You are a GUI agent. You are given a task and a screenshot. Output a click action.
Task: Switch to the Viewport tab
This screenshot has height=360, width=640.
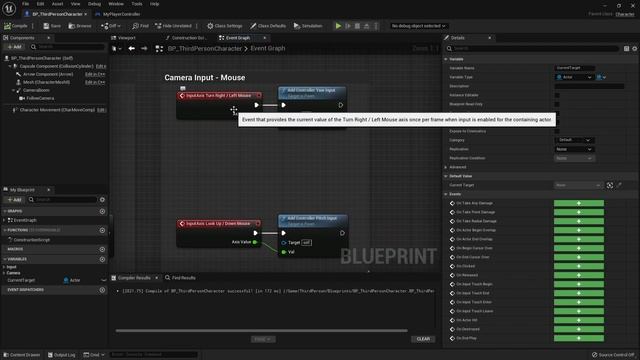(126, 38)
